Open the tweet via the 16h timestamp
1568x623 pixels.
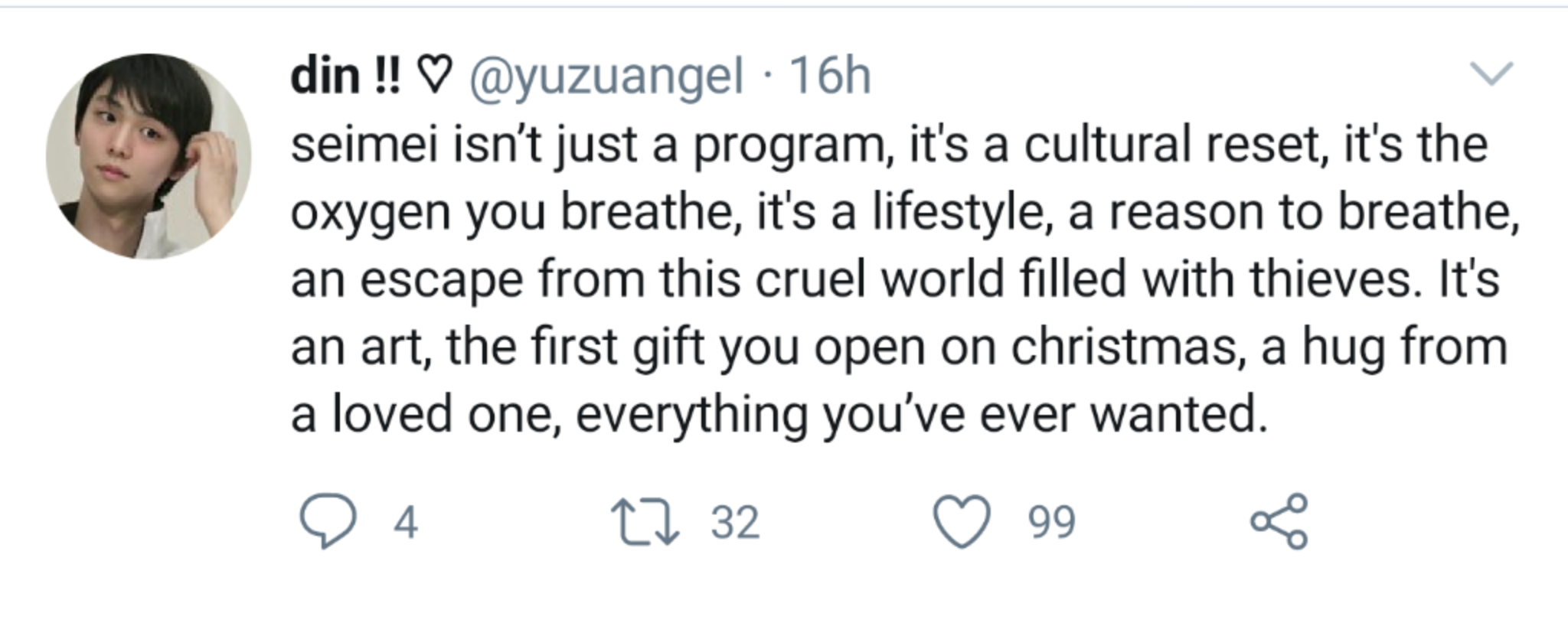click(x=830, y=77)
